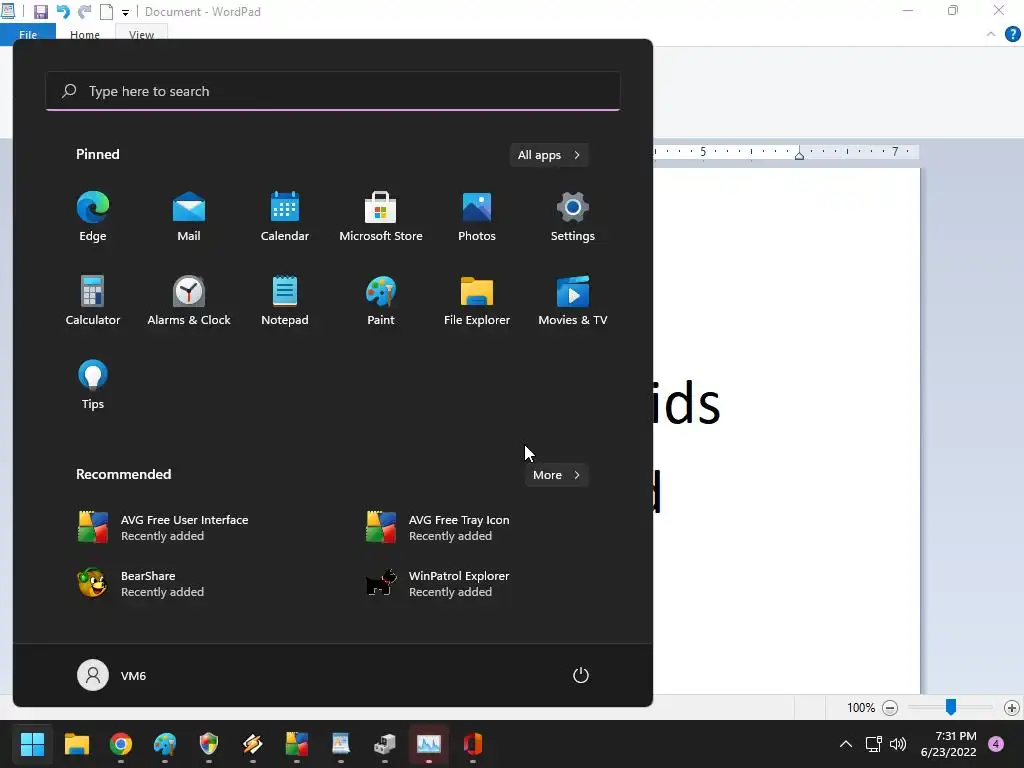1024x768 pixels.
Task: Switch to WordPad on the taskbar
Action: click(341, 744)
